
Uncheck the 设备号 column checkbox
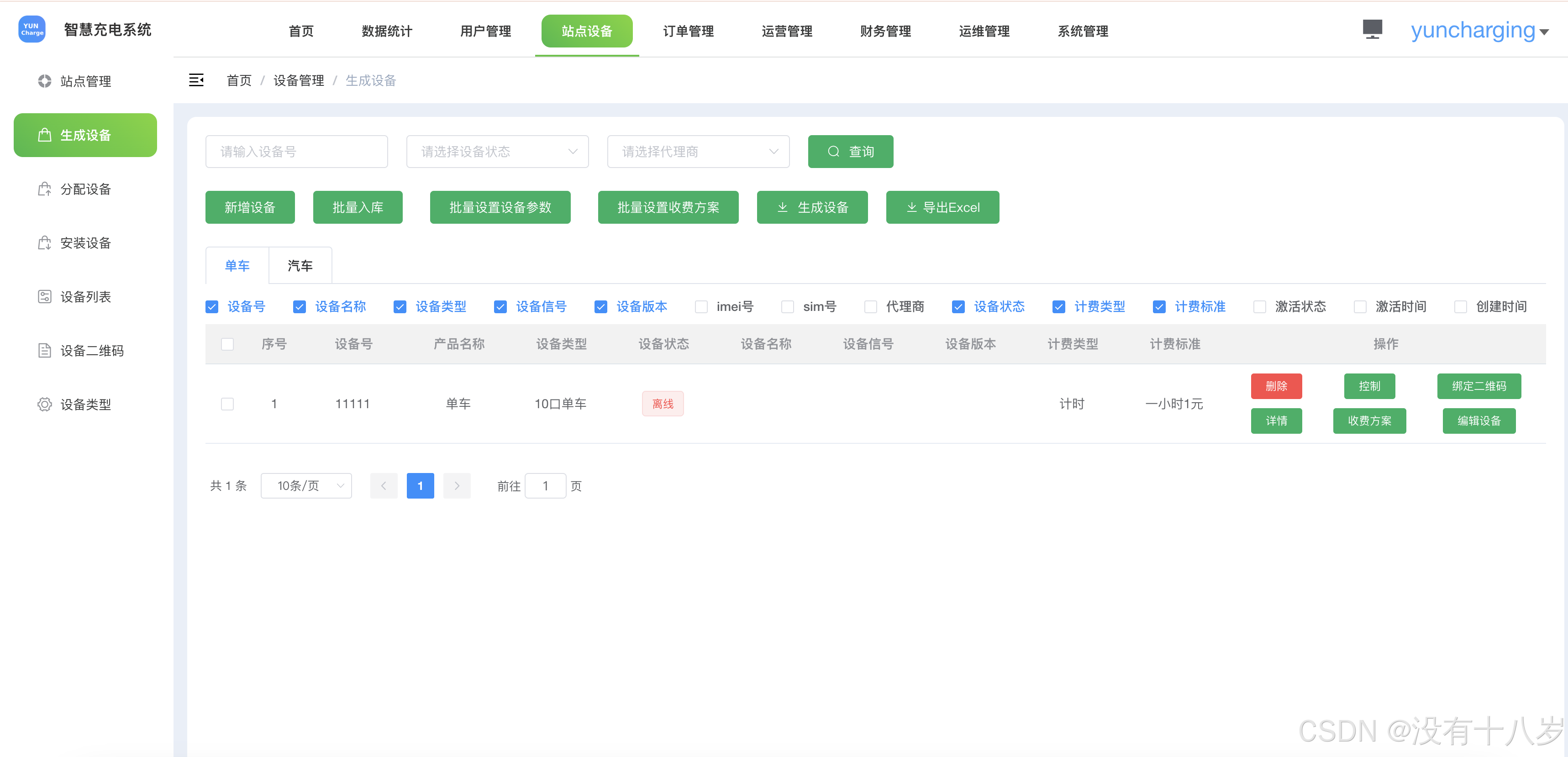coord(212,307)
